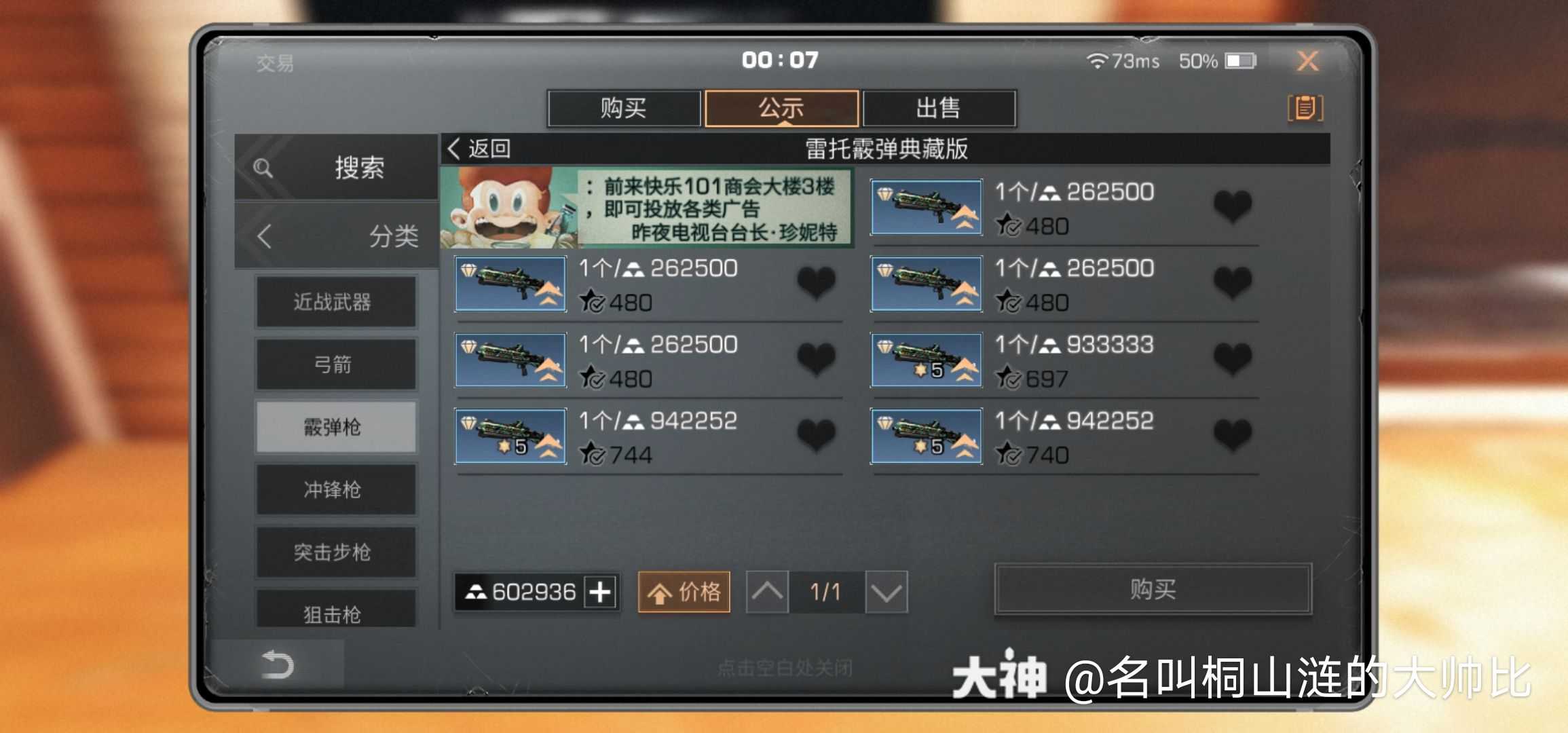Image resolution: width=1568 pixels, height=733 pixels.
Task: Select the shotgun thumbnail rated 744
Action: tap(510, 436)
